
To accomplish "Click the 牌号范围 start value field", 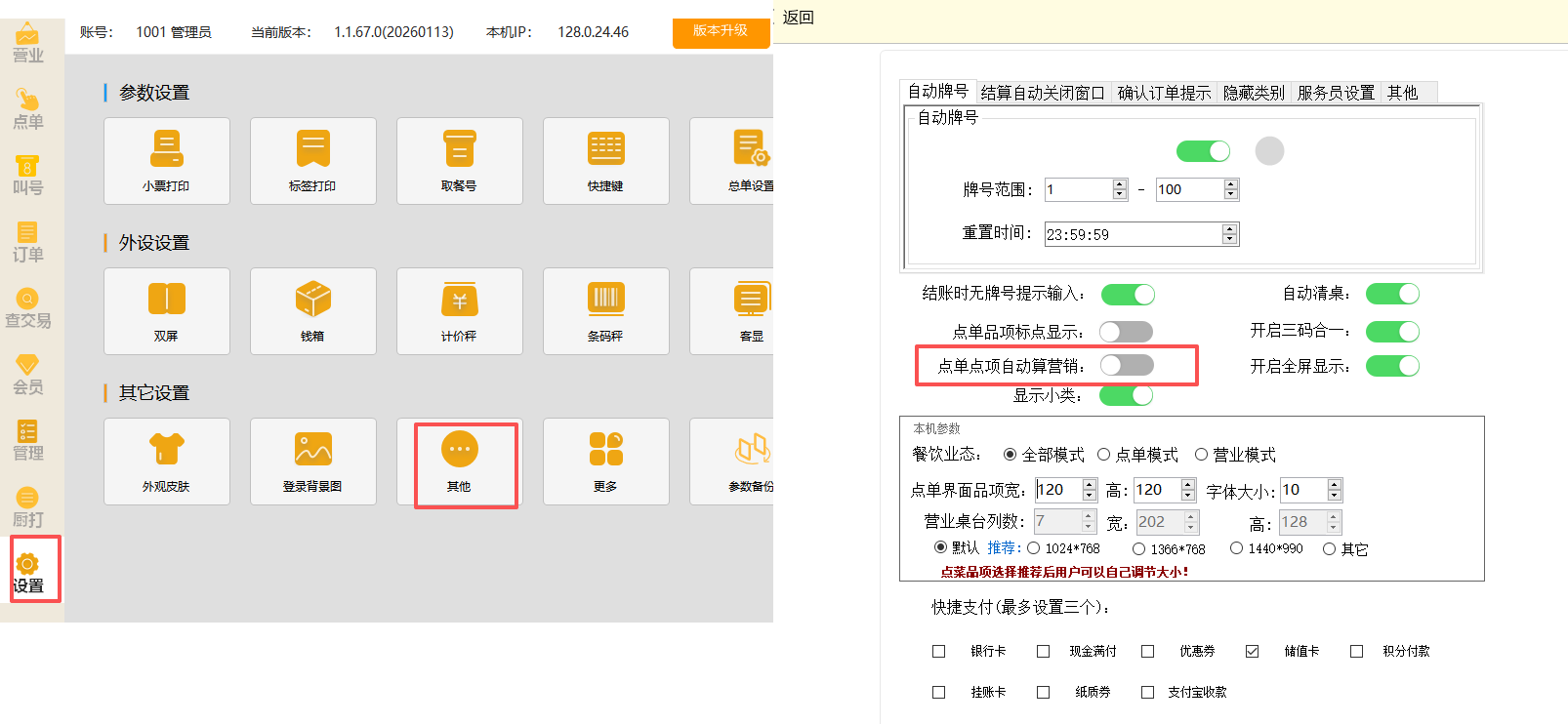I will pyautogui.click(x=1078, y=189).
